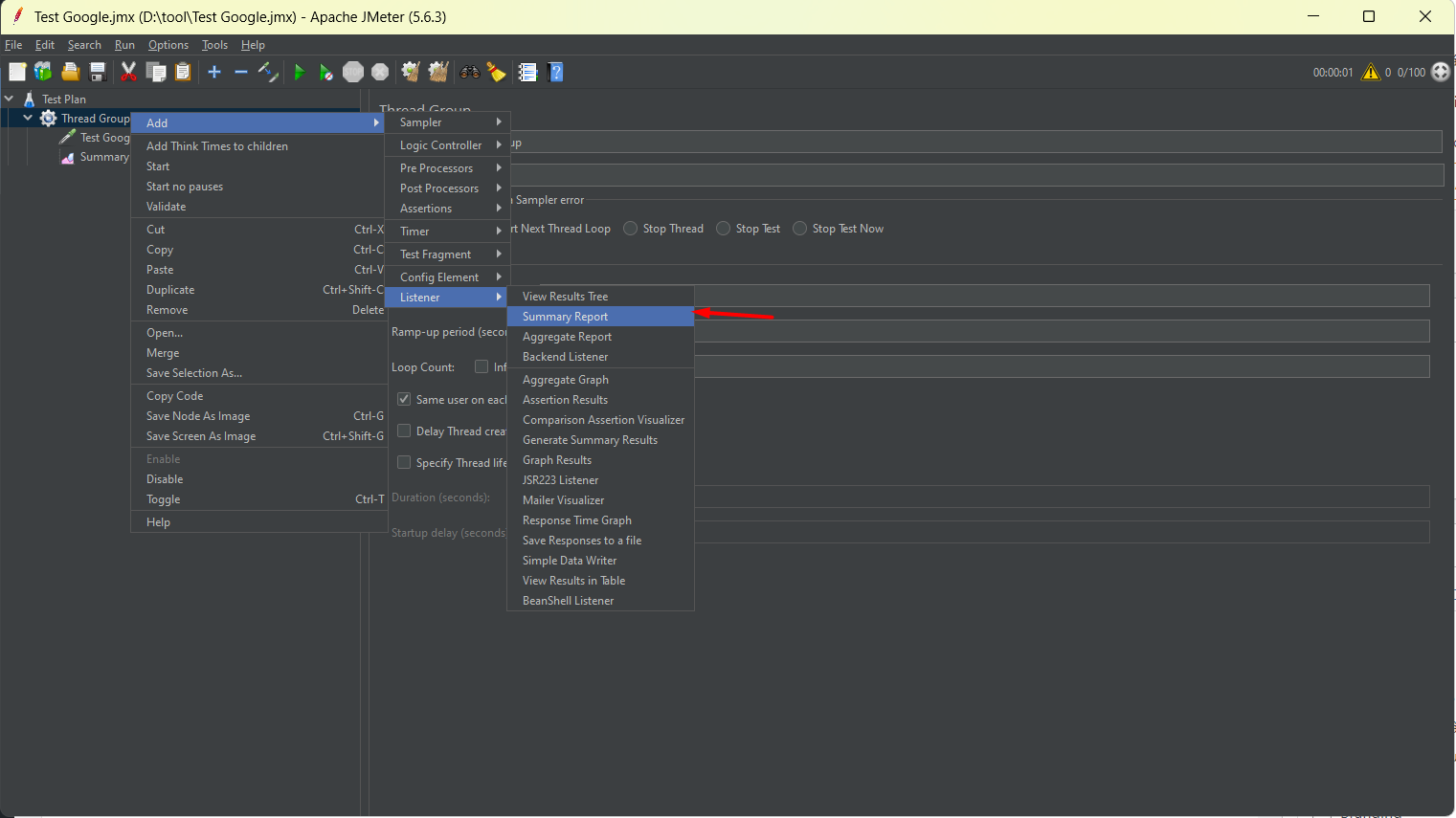Click Start no pauses toolbar icon

326,73
